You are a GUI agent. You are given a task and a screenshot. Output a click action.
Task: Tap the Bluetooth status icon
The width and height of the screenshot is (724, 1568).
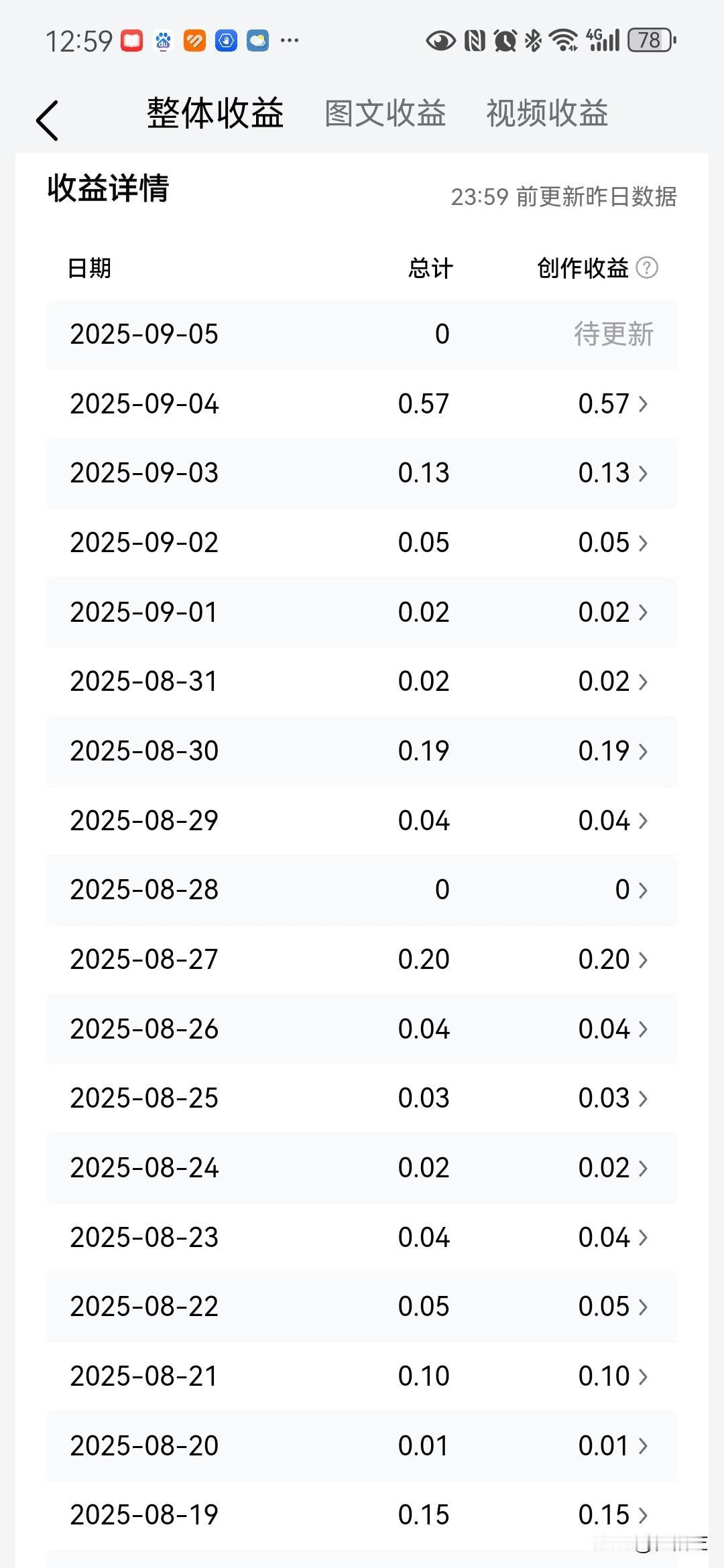pyautogui.click(x=533, y=41)
